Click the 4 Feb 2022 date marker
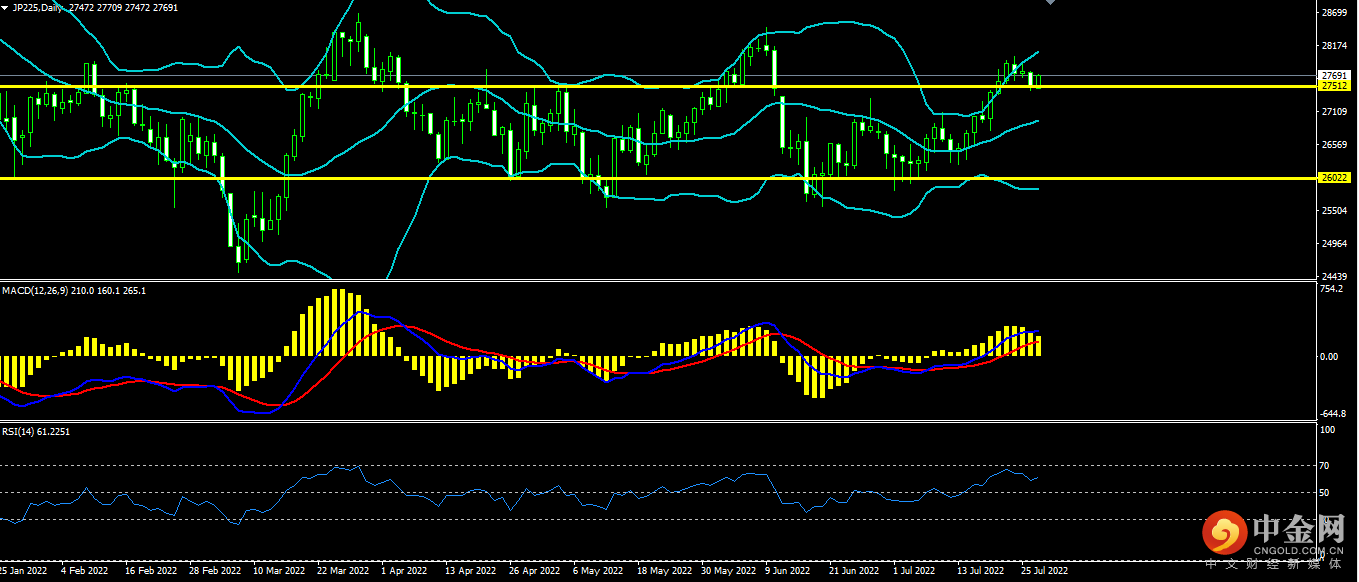 pyautogui.click(x=85, y=571)
